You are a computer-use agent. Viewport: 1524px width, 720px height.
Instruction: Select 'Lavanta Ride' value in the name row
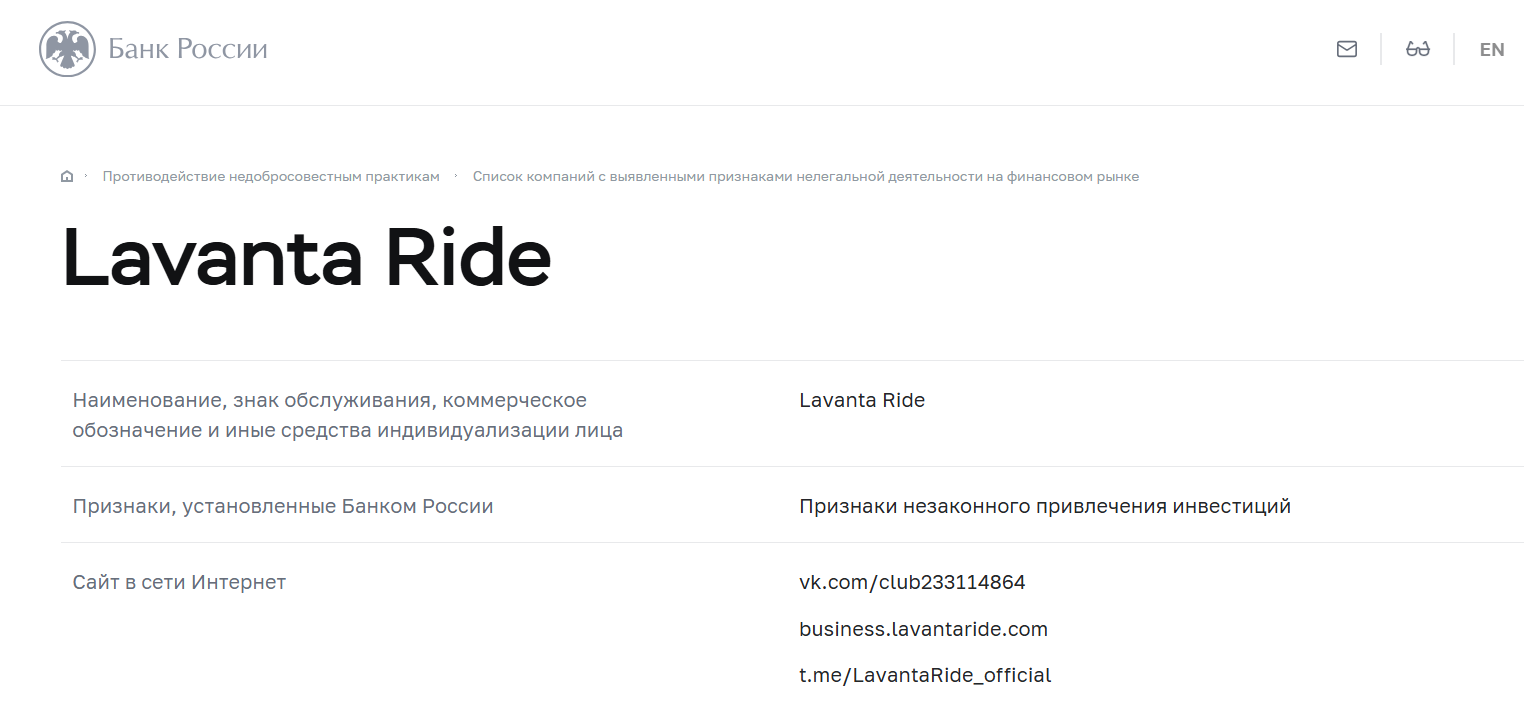862,401
